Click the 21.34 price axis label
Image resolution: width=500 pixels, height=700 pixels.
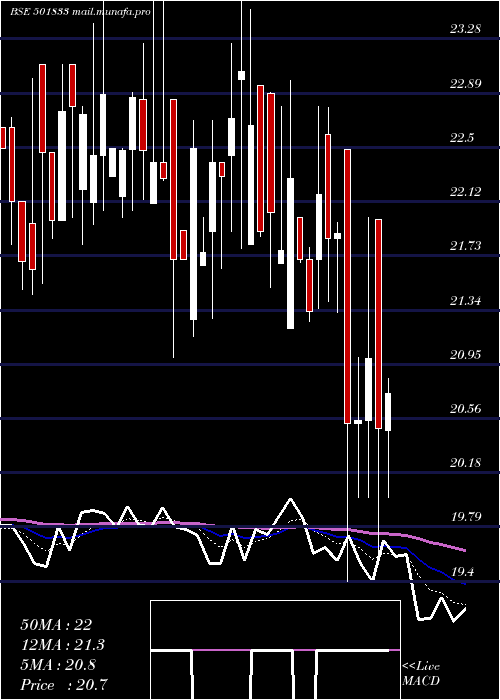[x=466, y=300]
